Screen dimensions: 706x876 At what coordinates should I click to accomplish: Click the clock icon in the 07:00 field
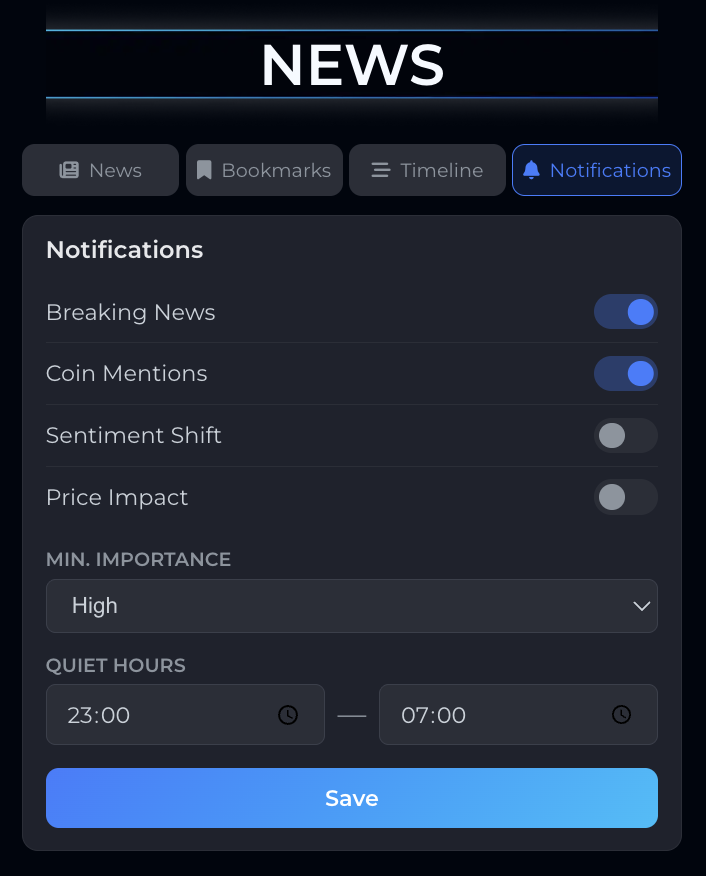point(621,715)
